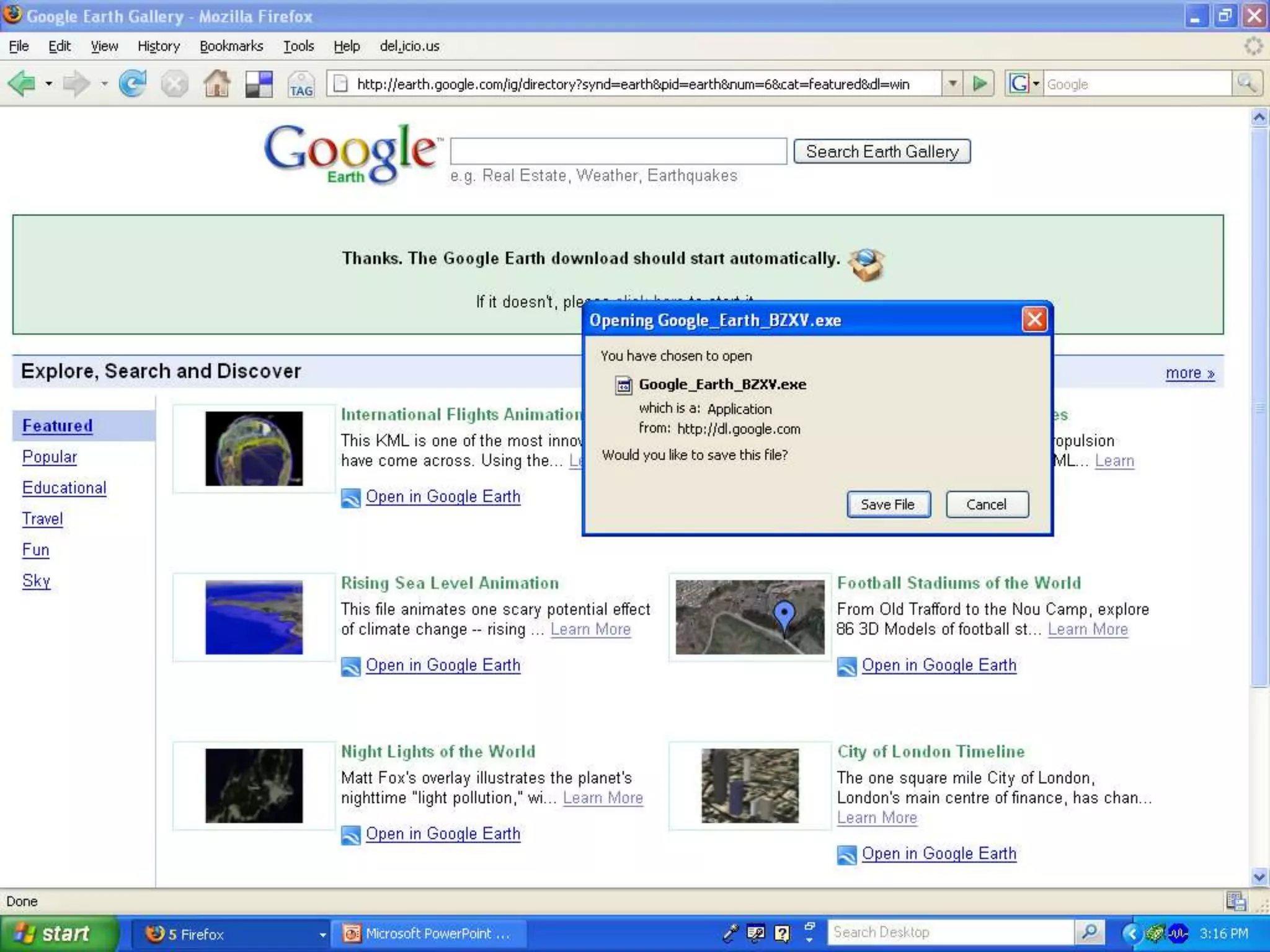Image resolution: width=1270 pixels, height=952 pixels.
Task: Open Rising Sea Level Animation Learn More link
Action: click(590, 629)
